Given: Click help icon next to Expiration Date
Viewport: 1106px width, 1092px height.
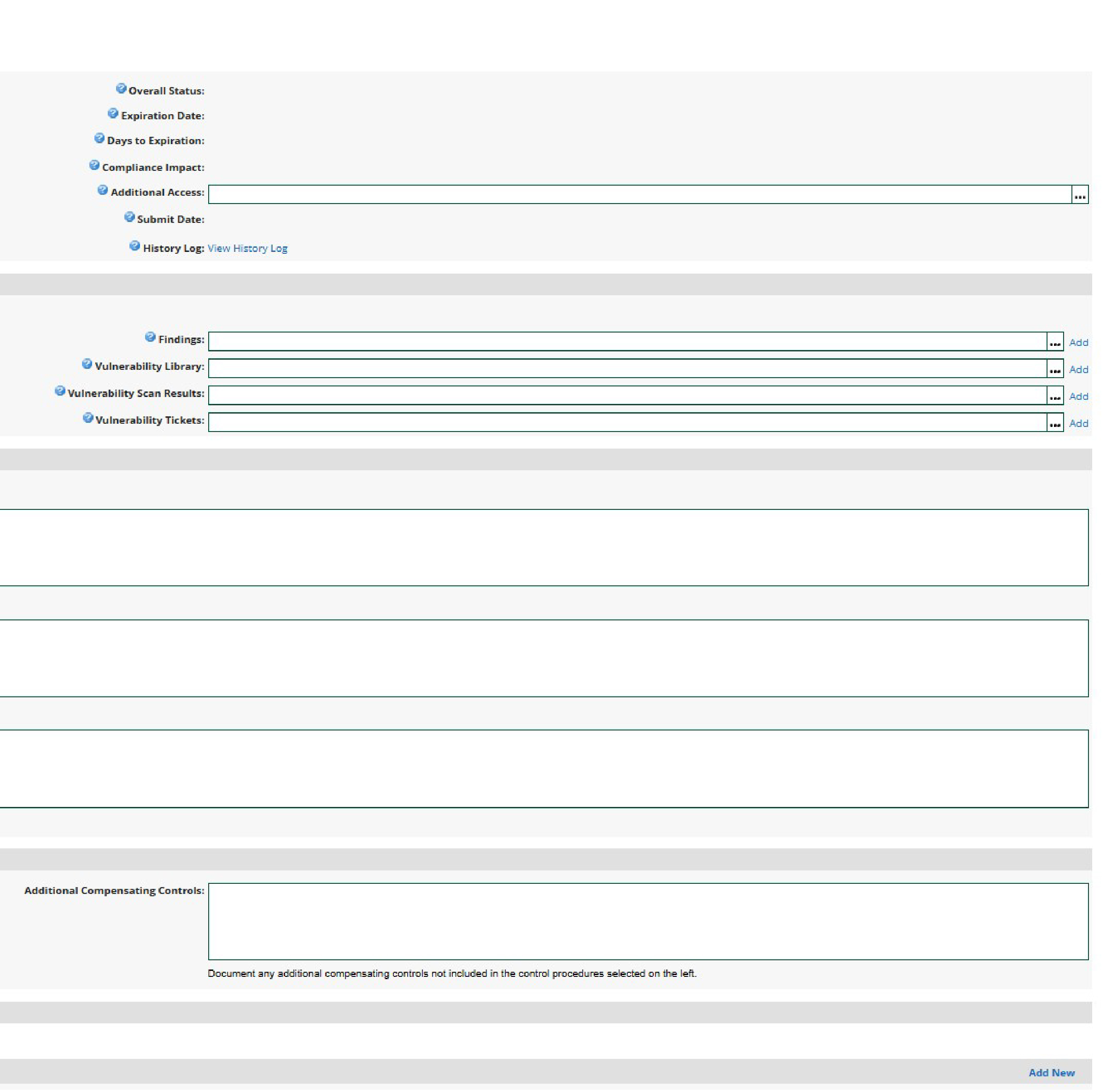Looking at the screenshot, I should pyautogui.click(x=113, y=113).
